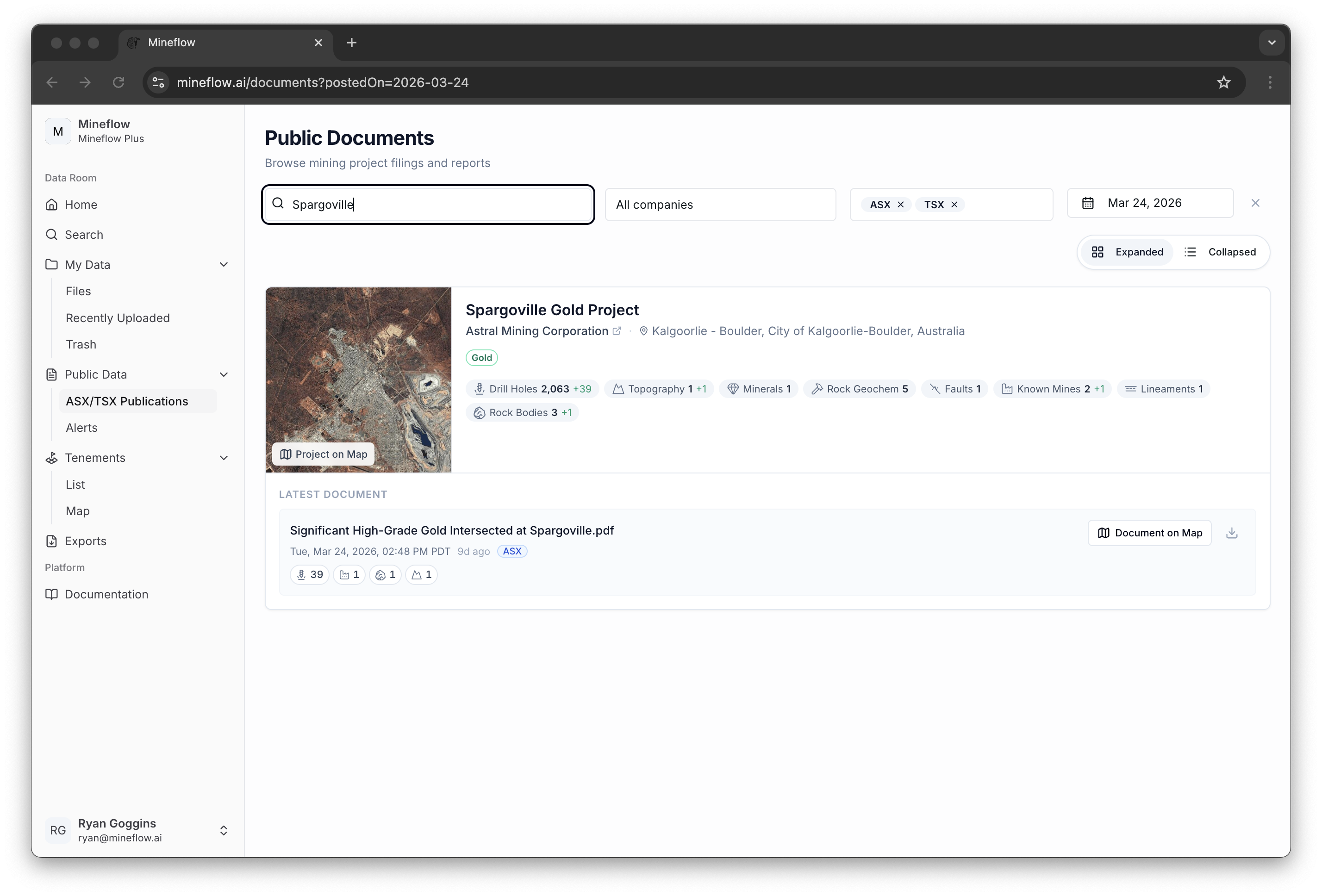Clear the Mar 24, 2026 date filter
Viewport: 1322px width, 896px height.
click(1255, 203)
